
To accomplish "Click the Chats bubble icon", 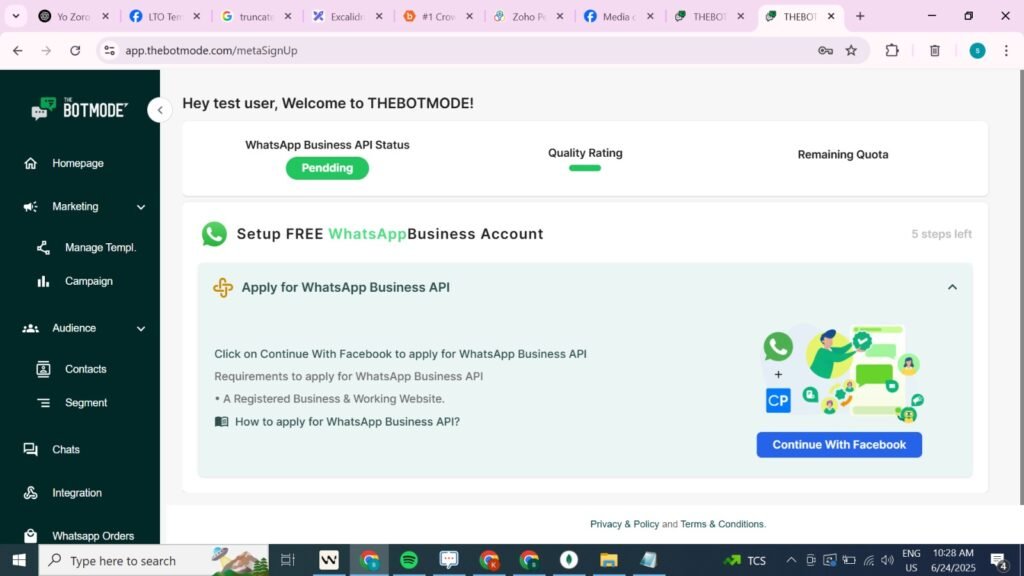I will (x=31, y=449).
